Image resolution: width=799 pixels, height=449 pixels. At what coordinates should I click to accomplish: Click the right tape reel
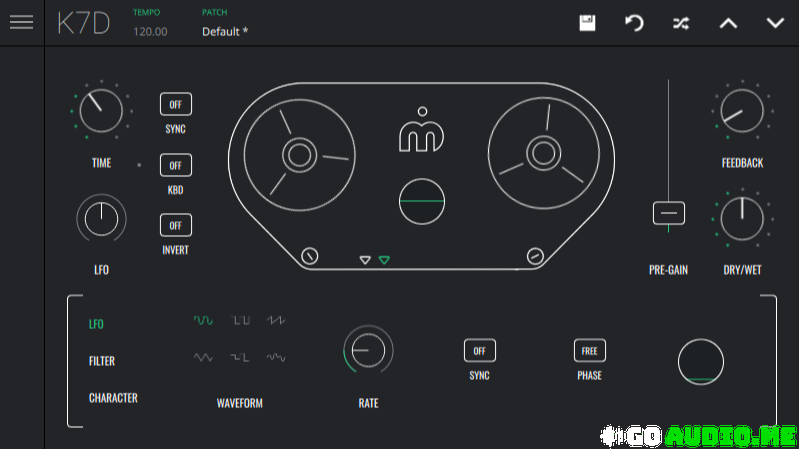pos(544,153)
